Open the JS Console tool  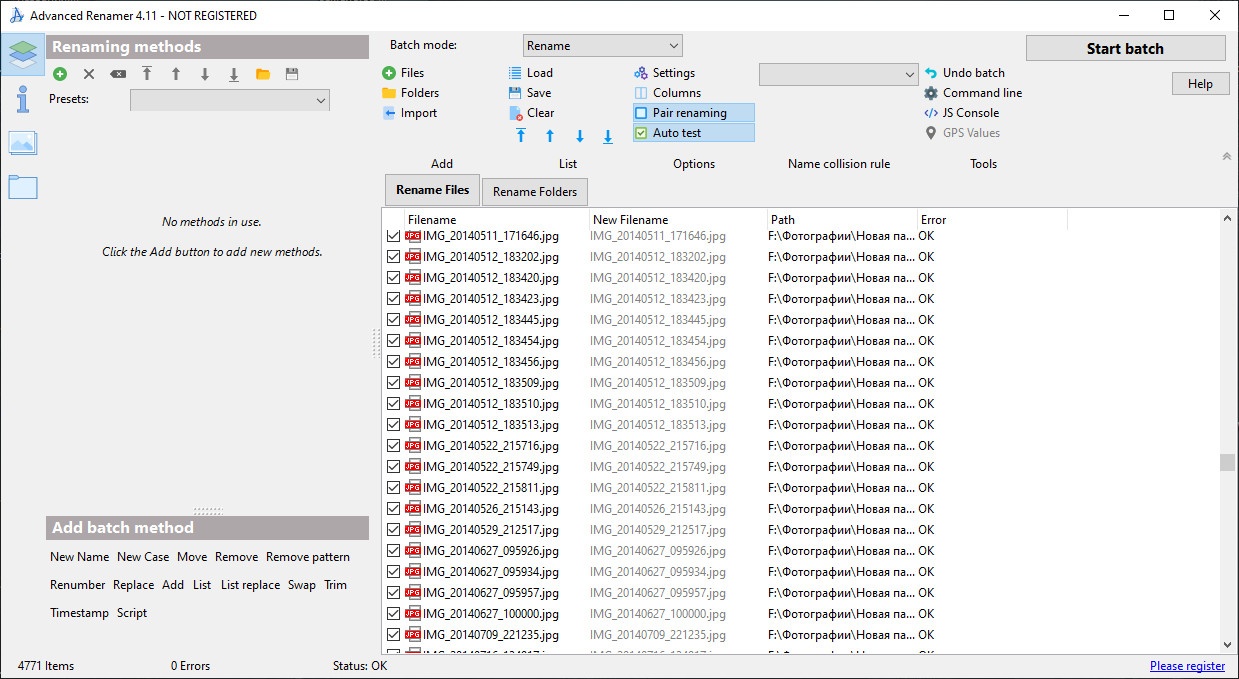coord(931,113)
